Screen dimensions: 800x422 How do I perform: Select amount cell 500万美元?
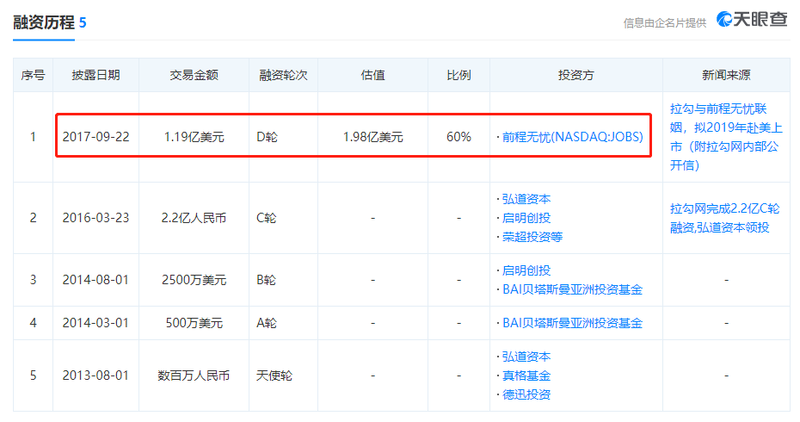tap(194, 323)
